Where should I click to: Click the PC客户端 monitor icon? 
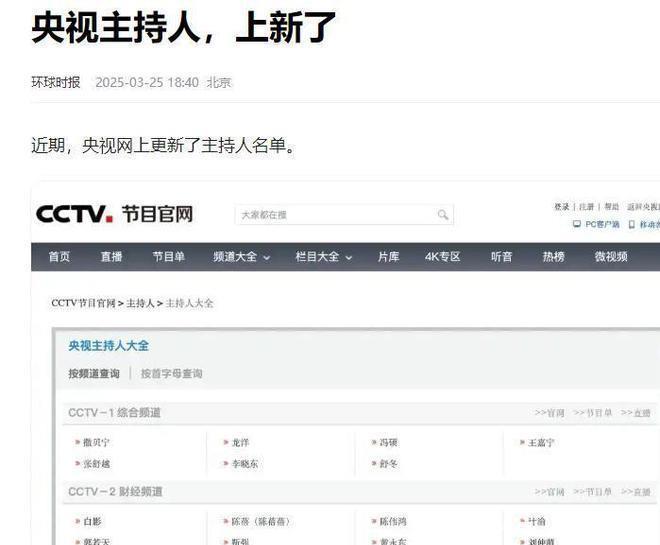point(577,224)
